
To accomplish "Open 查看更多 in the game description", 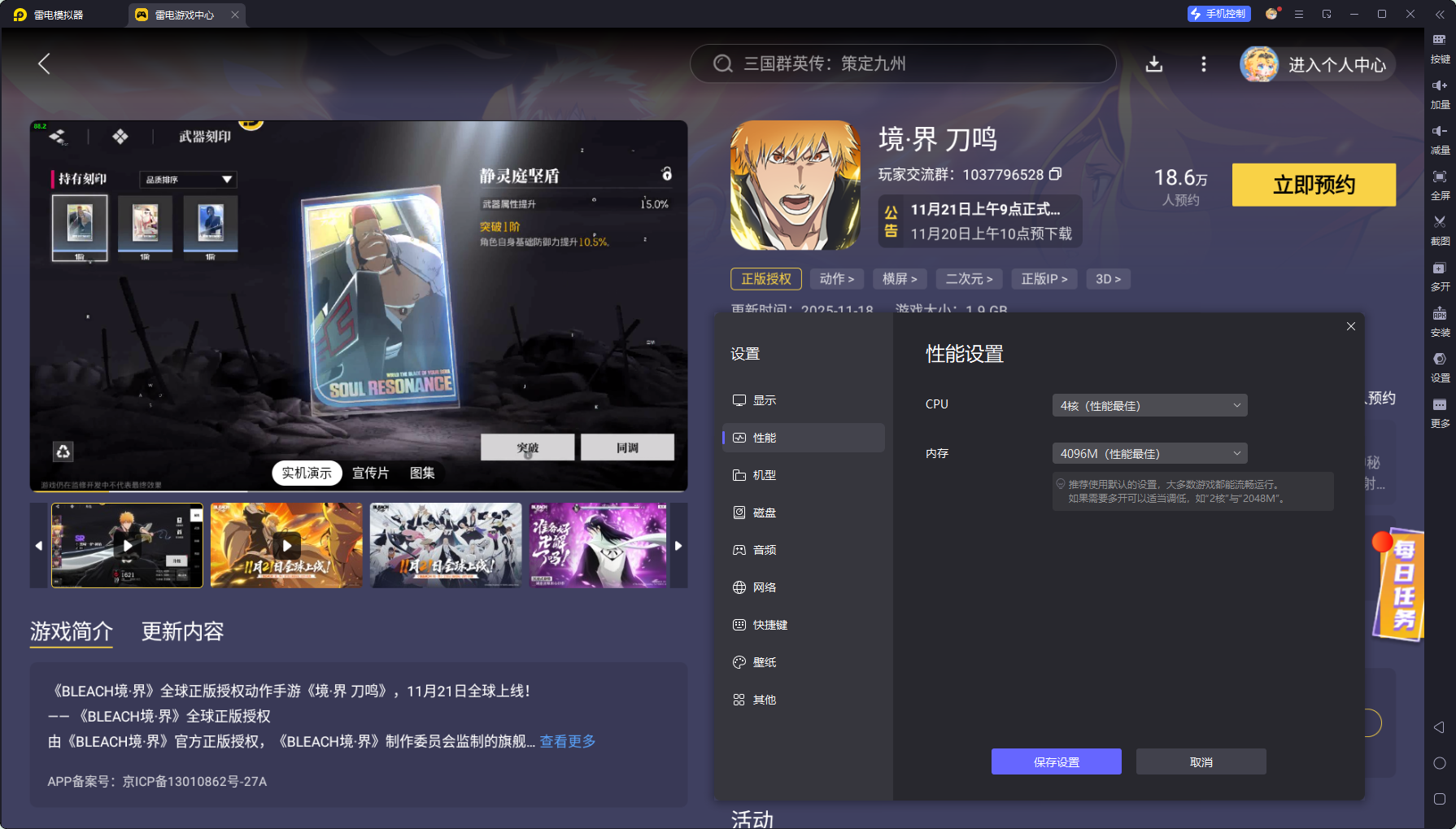I will click(x=566, y=741).
